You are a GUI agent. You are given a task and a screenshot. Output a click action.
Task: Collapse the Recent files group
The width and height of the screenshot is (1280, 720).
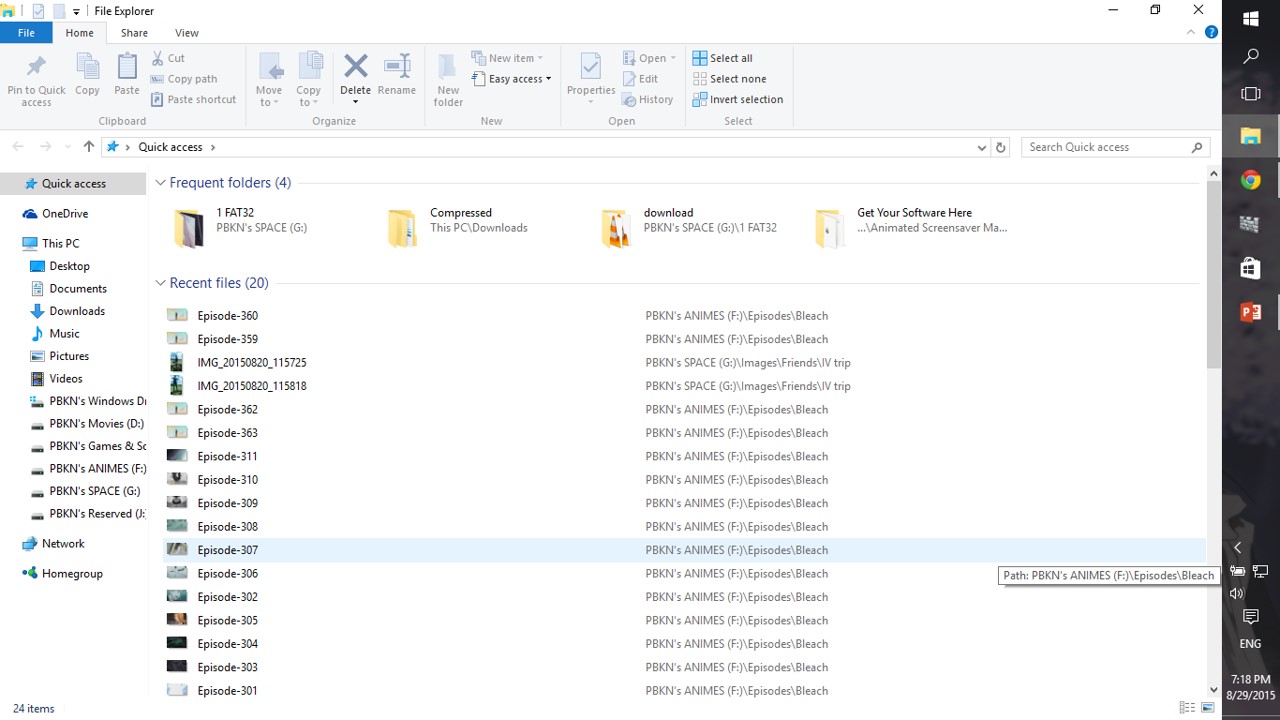(160, 283)
